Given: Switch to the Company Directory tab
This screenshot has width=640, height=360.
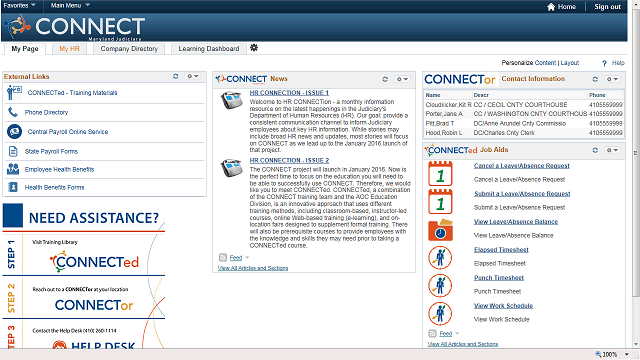Looking at the screenshot, I should tap(129, 49).
